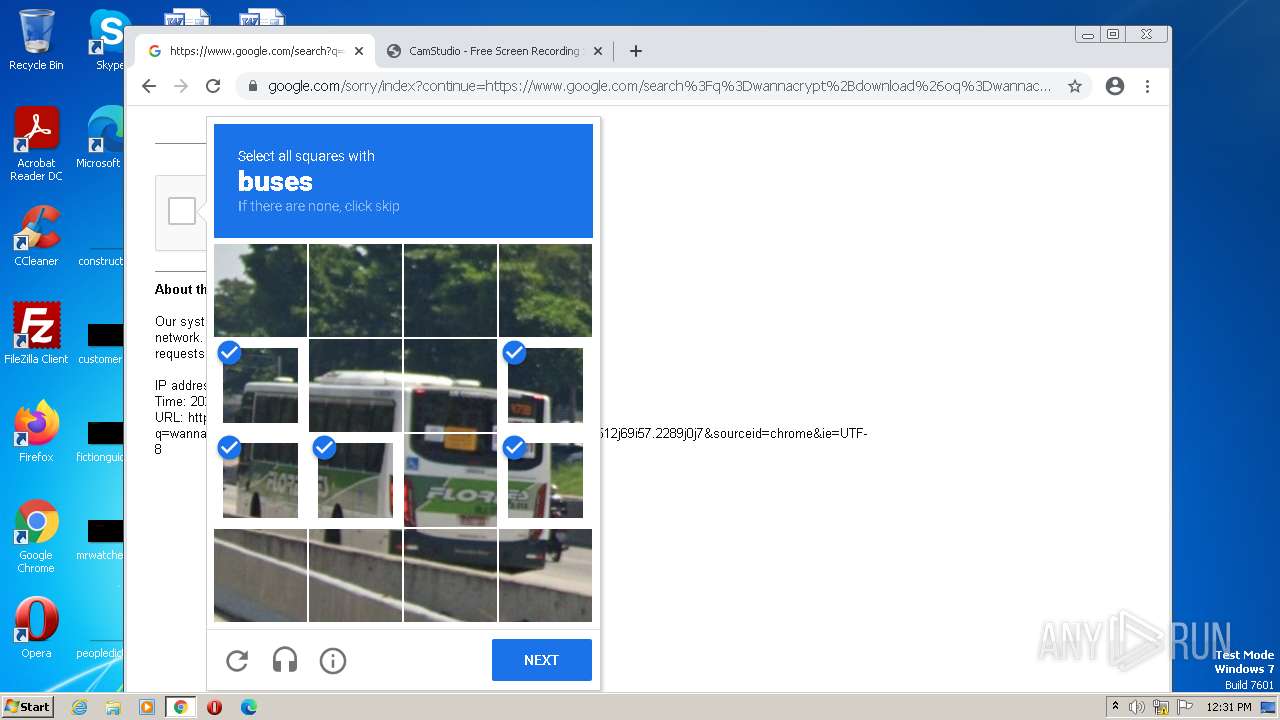View site information padlock icon
The image size is (1280, 720).
(x=253, y=86)
